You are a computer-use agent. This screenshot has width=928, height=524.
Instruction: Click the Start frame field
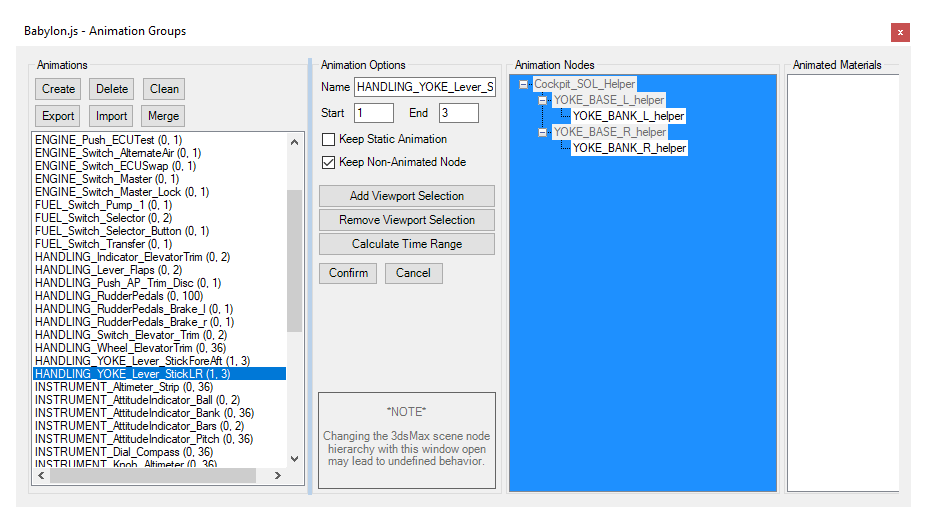coord(373,113)
